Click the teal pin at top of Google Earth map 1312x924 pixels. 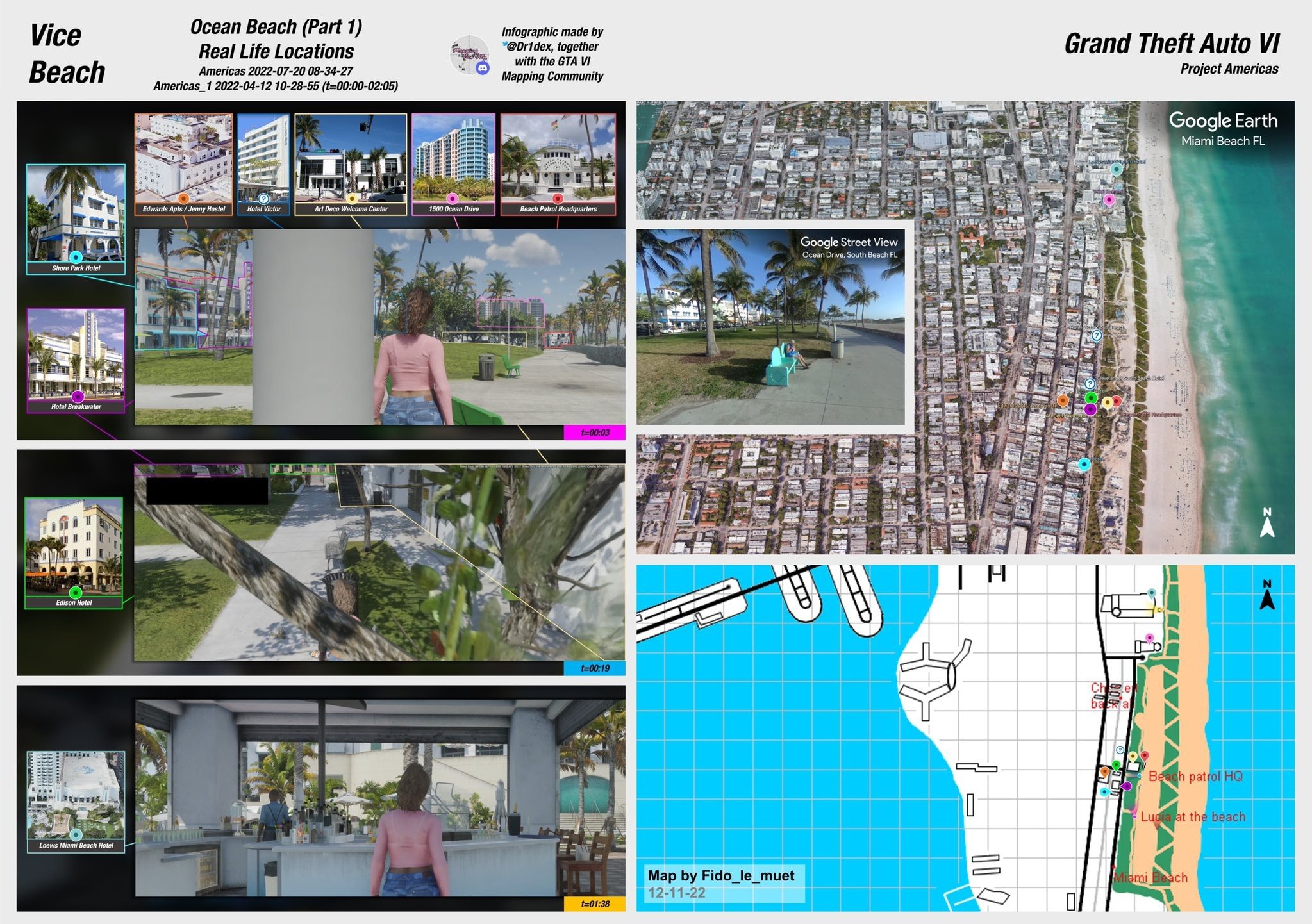1117,169
